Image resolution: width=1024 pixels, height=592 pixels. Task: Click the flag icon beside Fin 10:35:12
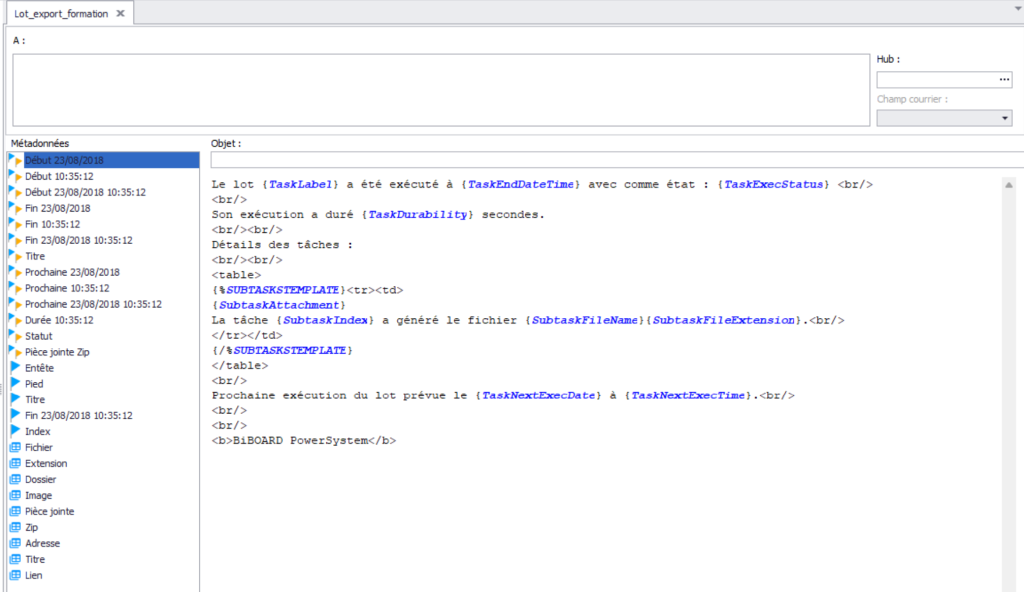pyautogui.click(x=15, y=223)
